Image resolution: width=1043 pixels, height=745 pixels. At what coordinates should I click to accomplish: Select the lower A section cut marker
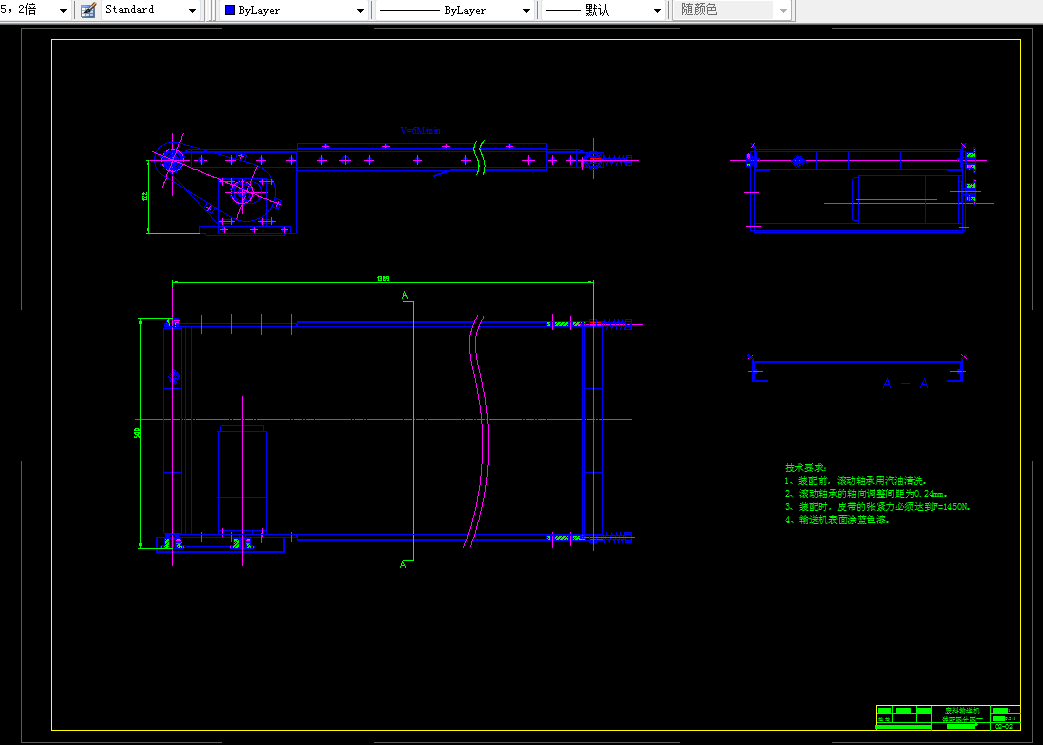click(x=403, y=565)
